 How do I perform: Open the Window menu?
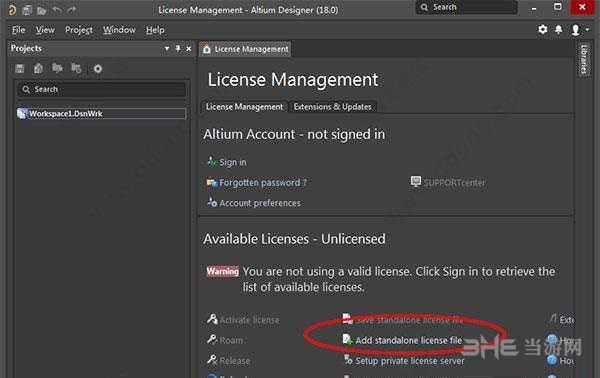coord(119,30)
